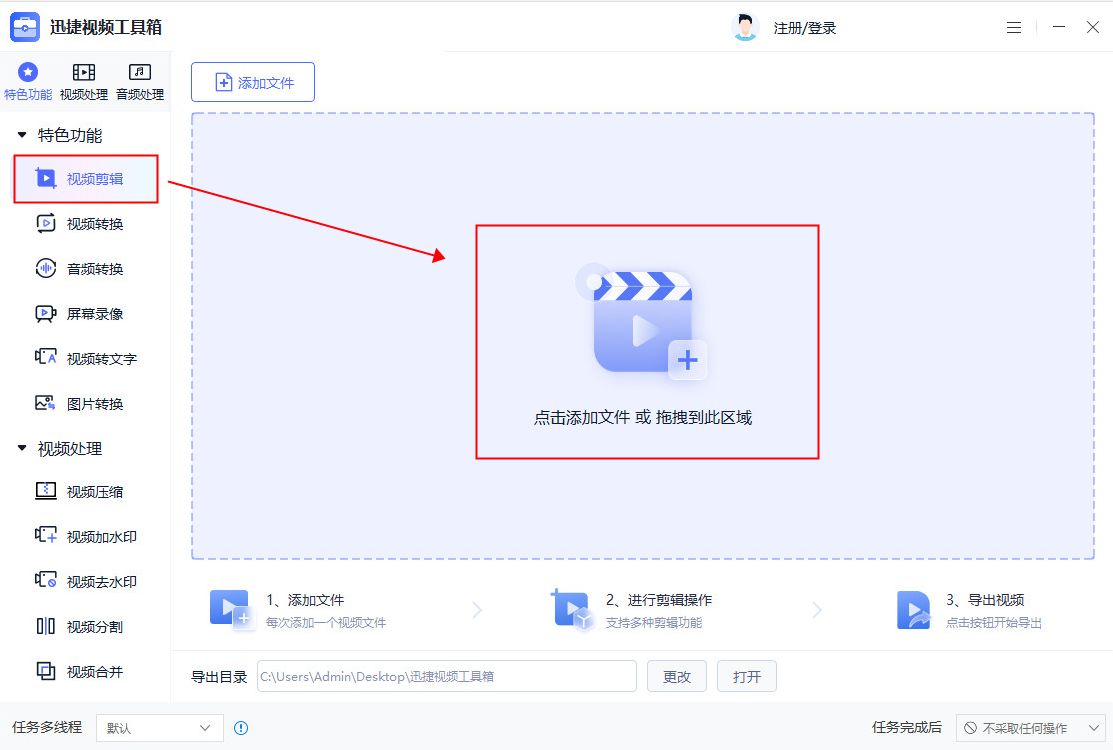The height and width of the screenshot is (750, 1113).
Task: Minimize the window
Action: click(1058, 27)
